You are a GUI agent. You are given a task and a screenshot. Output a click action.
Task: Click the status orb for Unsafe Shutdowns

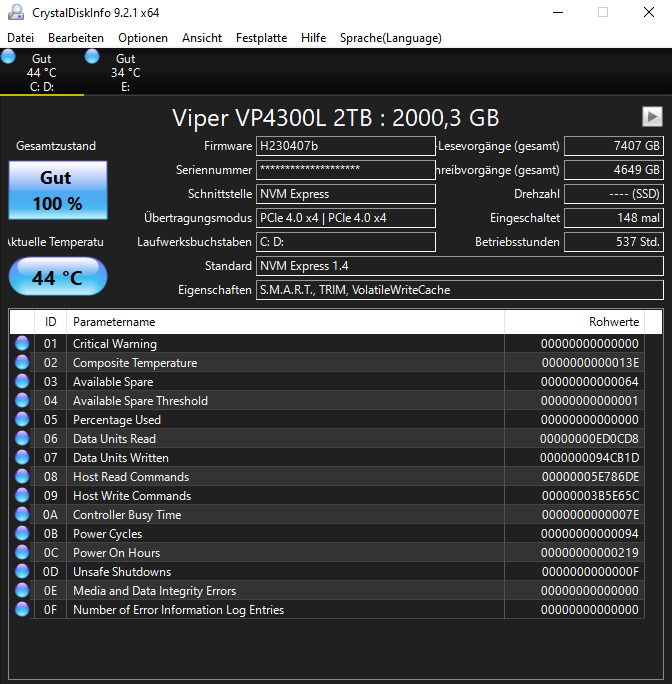point(22,571)
